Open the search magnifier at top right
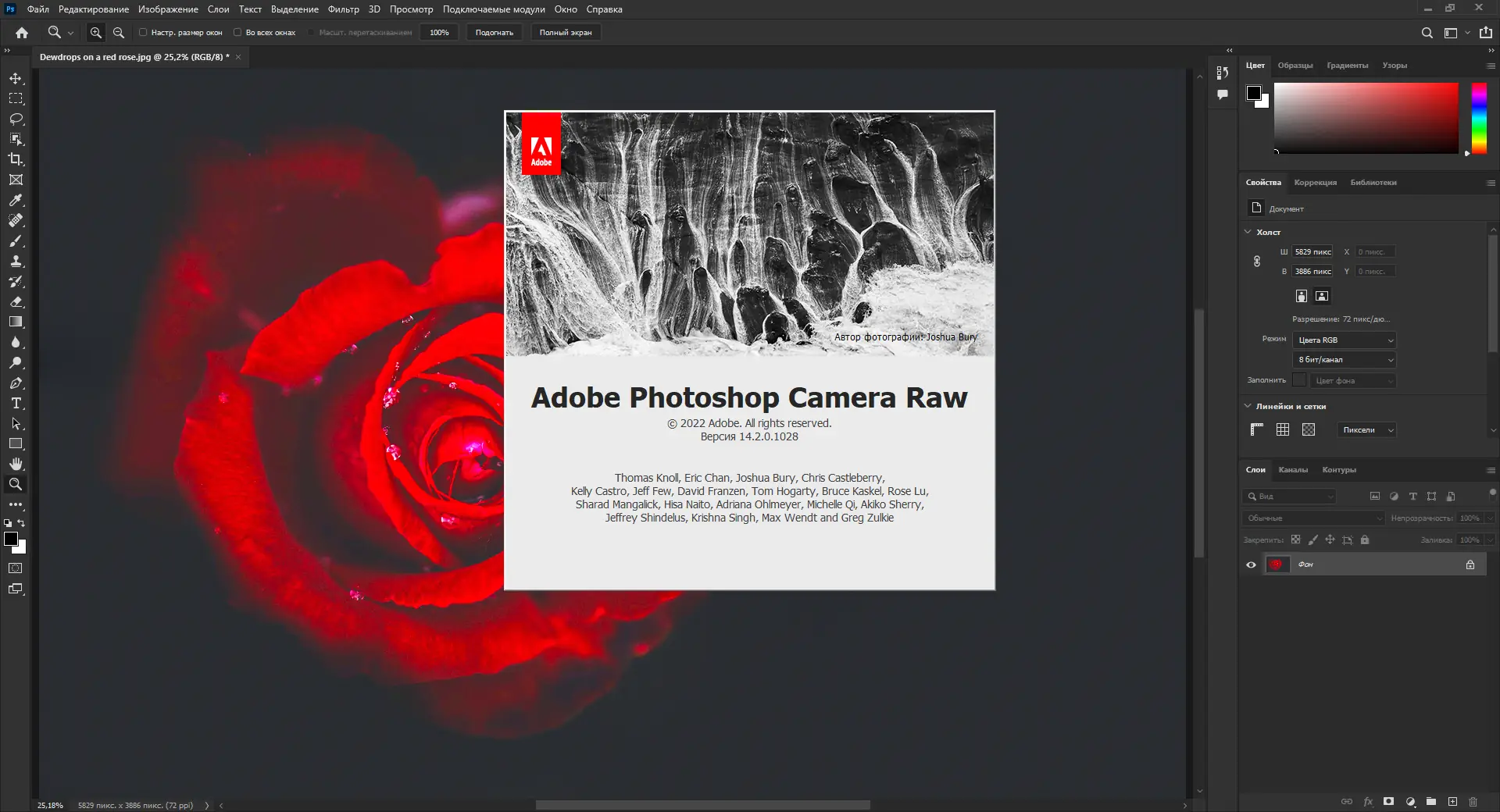1500x812 pixels. pyautogui.click(x=1427, y=33)
